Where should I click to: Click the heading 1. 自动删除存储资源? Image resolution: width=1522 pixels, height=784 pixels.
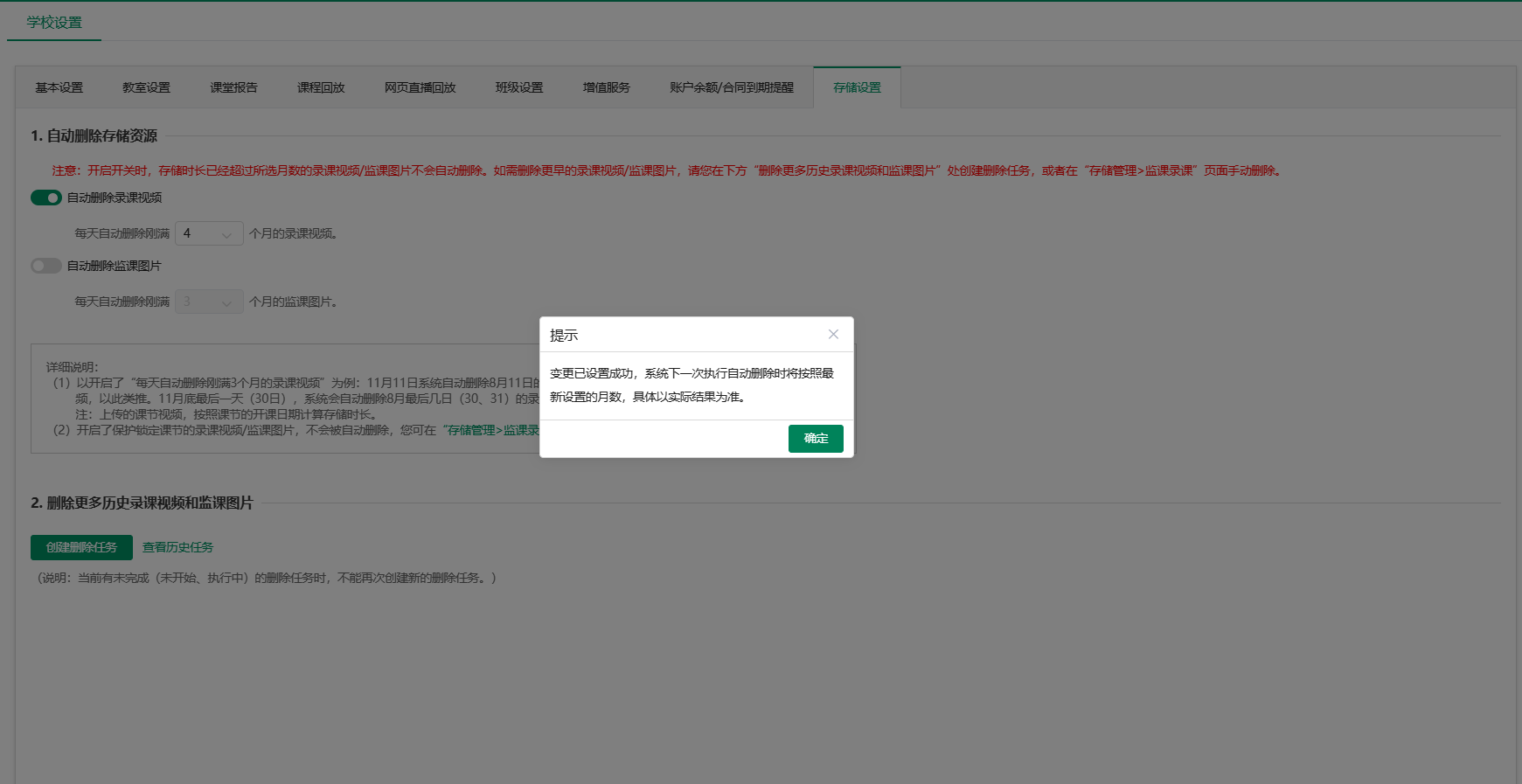[x=94, y=135]
